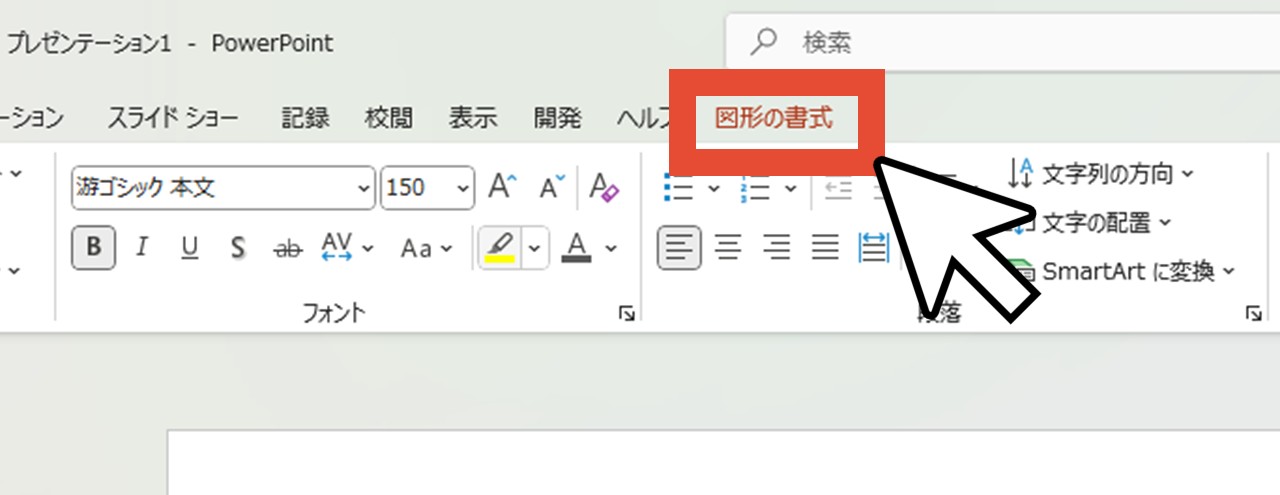Image resolution: width=1280 pixels, height=495 pixels.
Task: Apply the font color A button
Action: [x=576, y=247]
